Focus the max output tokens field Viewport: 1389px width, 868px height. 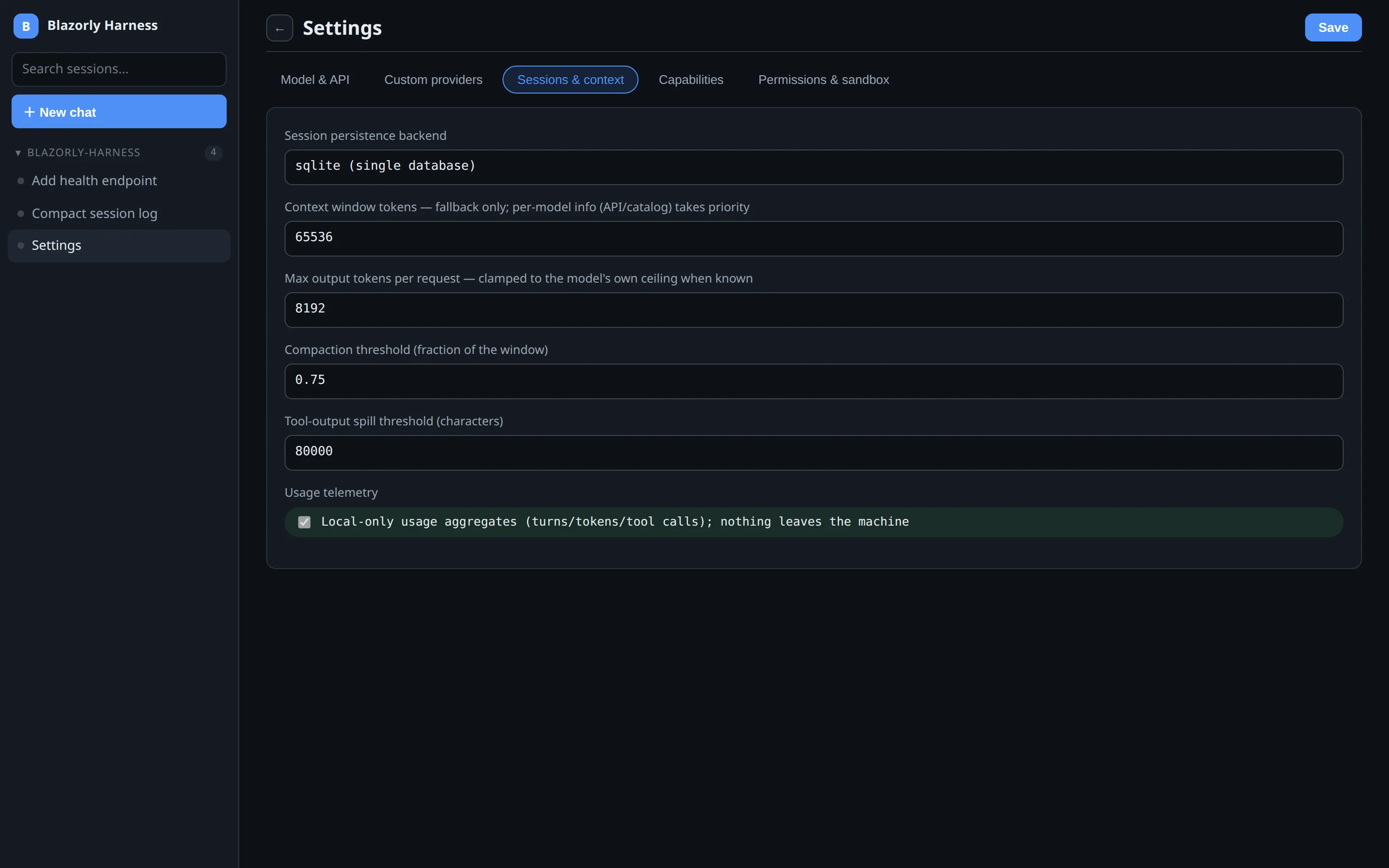click(x=813, y=310)
